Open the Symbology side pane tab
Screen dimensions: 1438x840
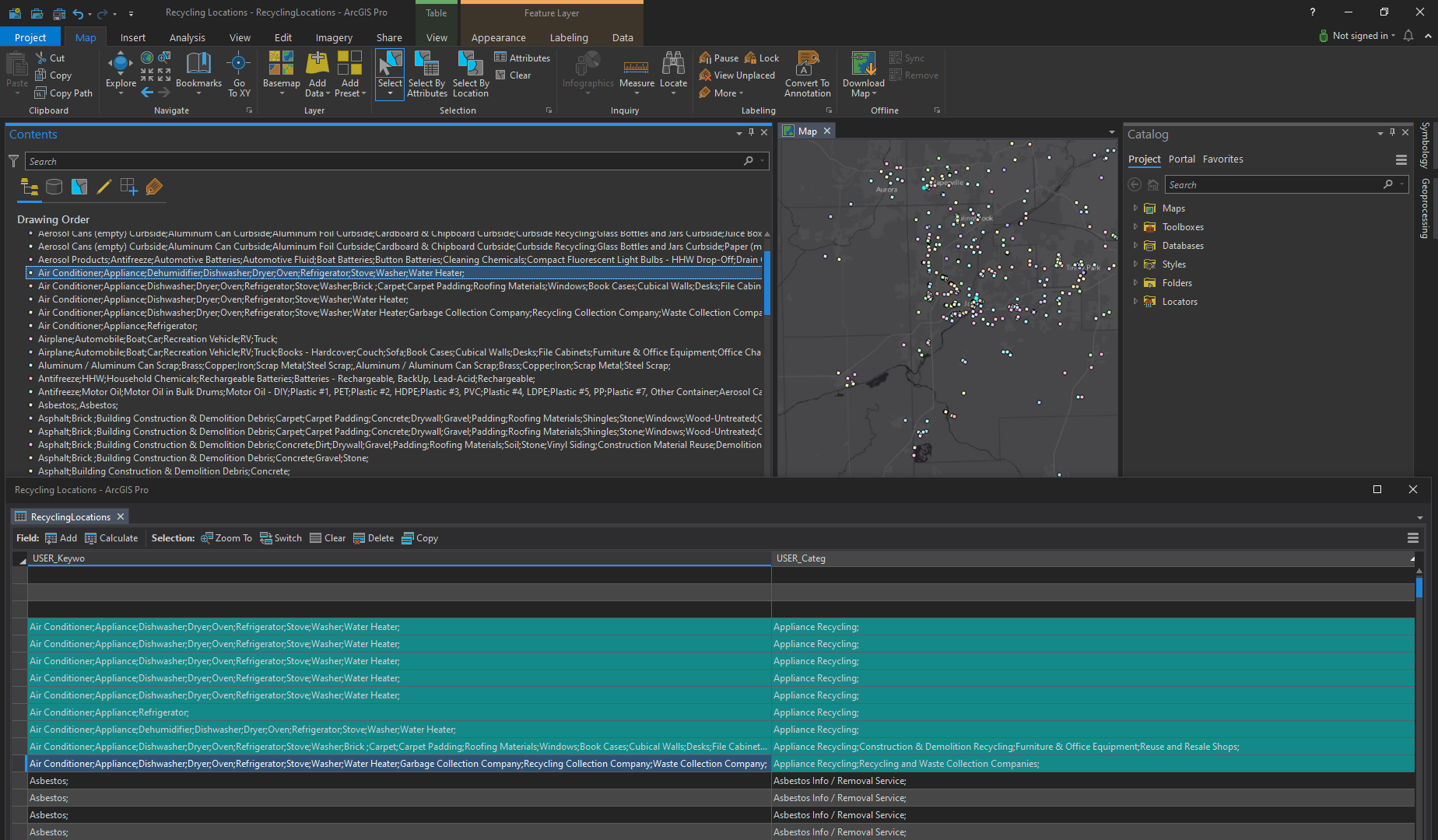point(1426,145)
